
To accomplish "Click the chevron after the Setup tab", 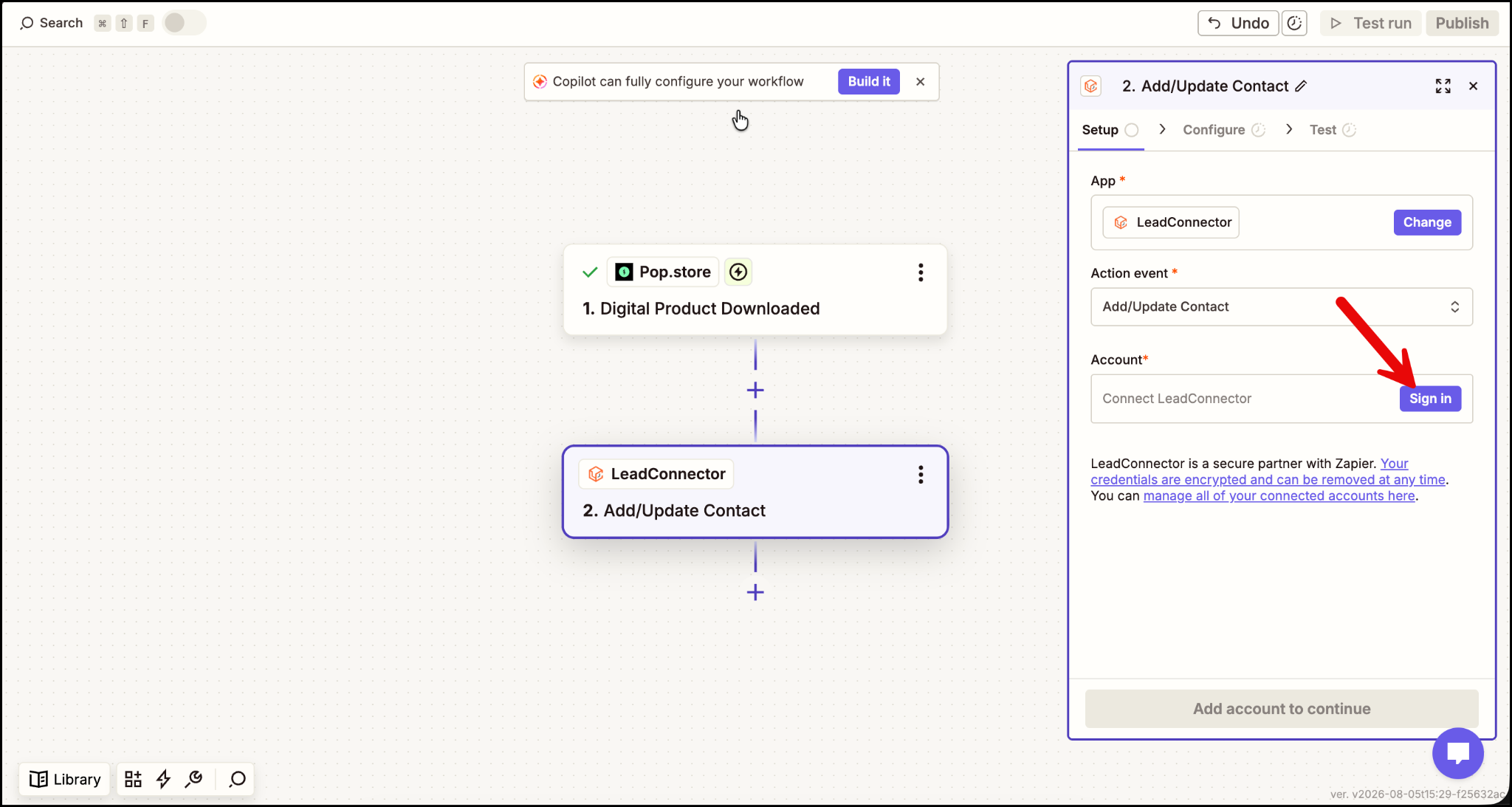I will point(1163,129).
